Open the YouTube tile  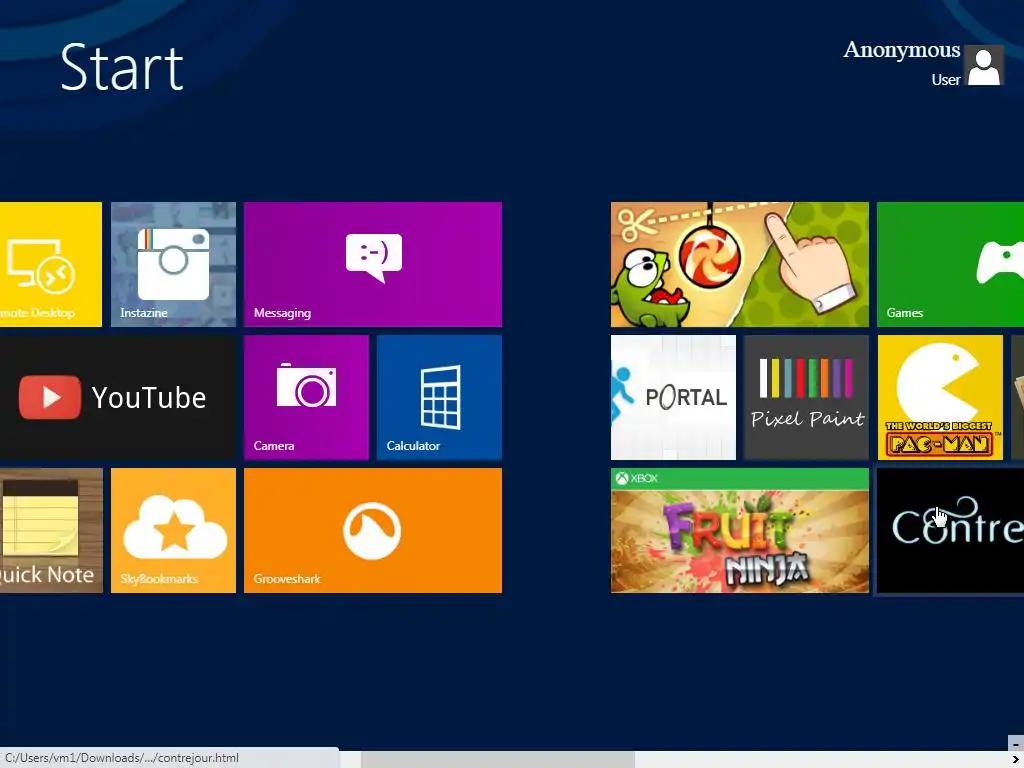coord(118,398)
